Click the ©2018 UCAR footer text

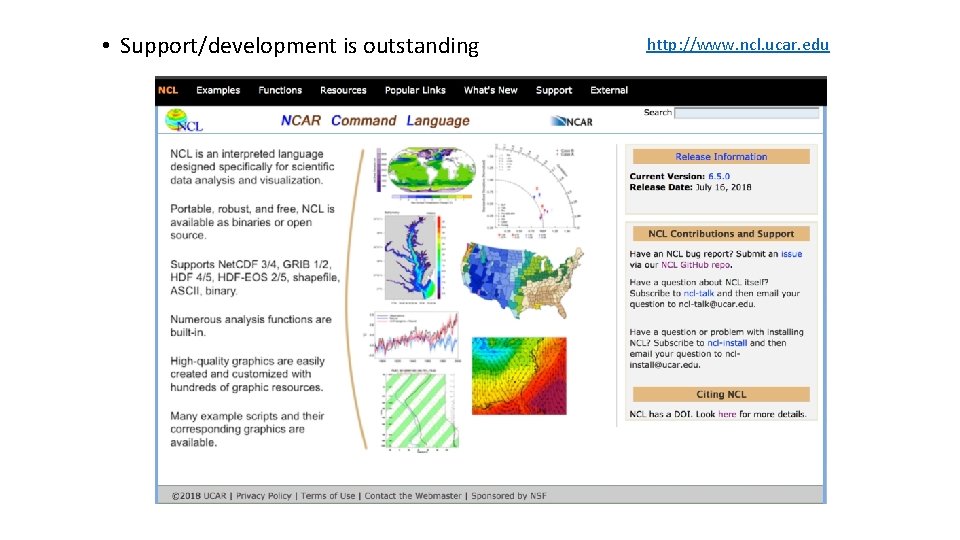199,496
